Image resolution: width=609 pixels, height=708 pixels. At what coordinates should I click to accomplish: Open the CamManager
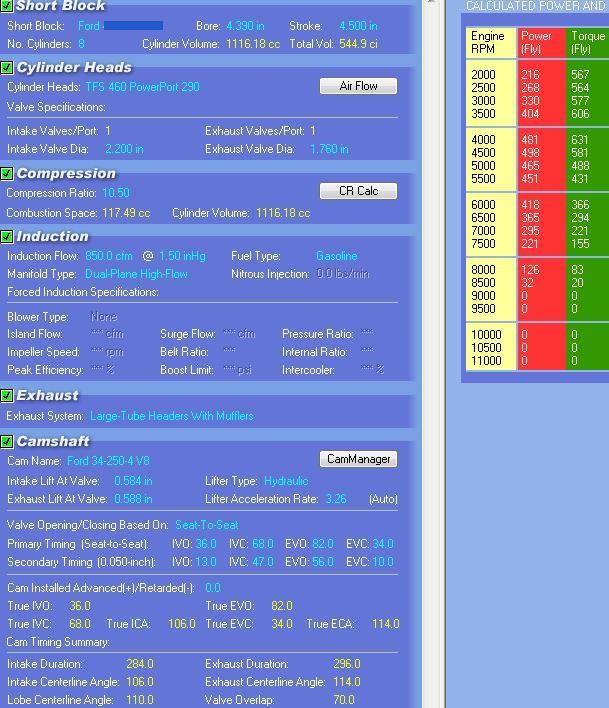click(358, 459)
